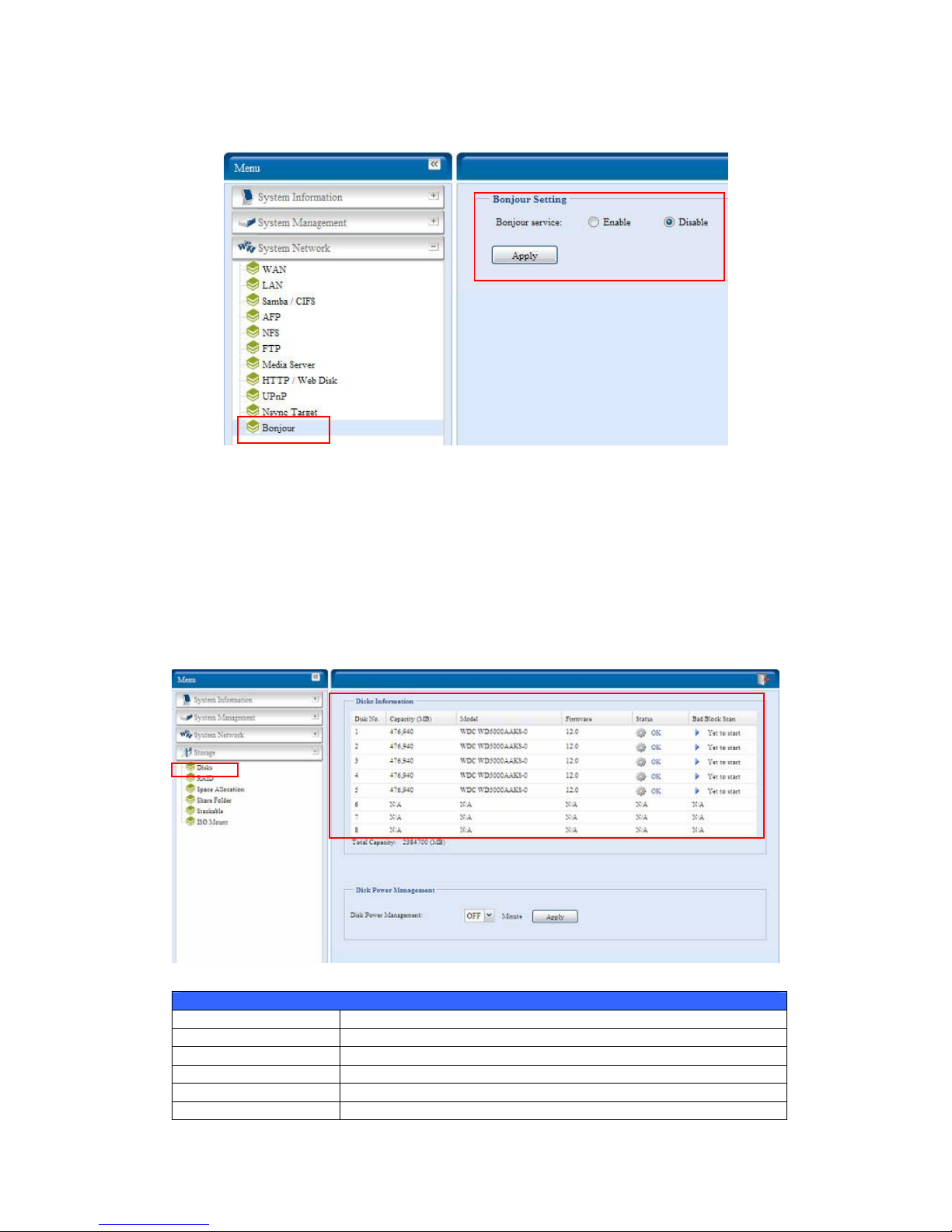
Task: Open Space Allocation in Storage menu
Action: (220, 789)
